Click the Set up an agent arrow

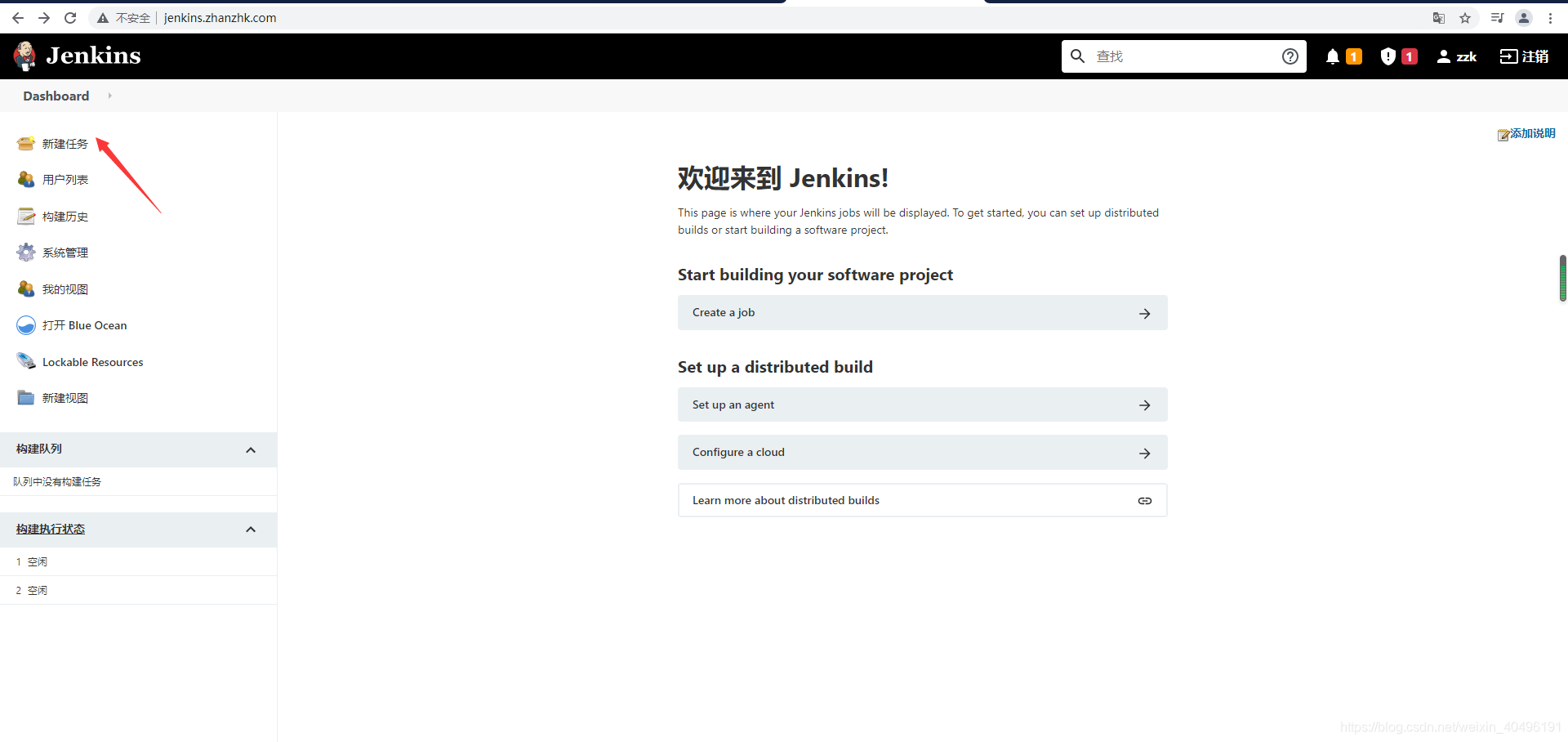[x=1145, y=405]
